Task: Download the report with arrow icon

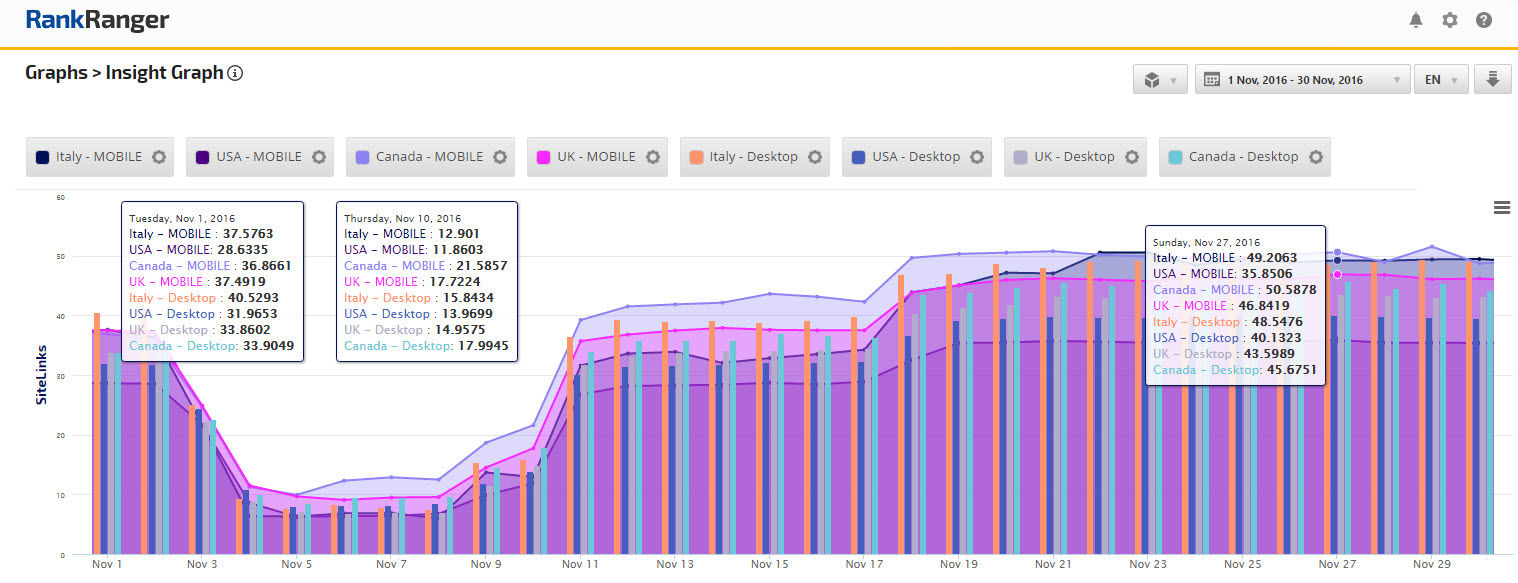Action: (x=1492, y=80)
